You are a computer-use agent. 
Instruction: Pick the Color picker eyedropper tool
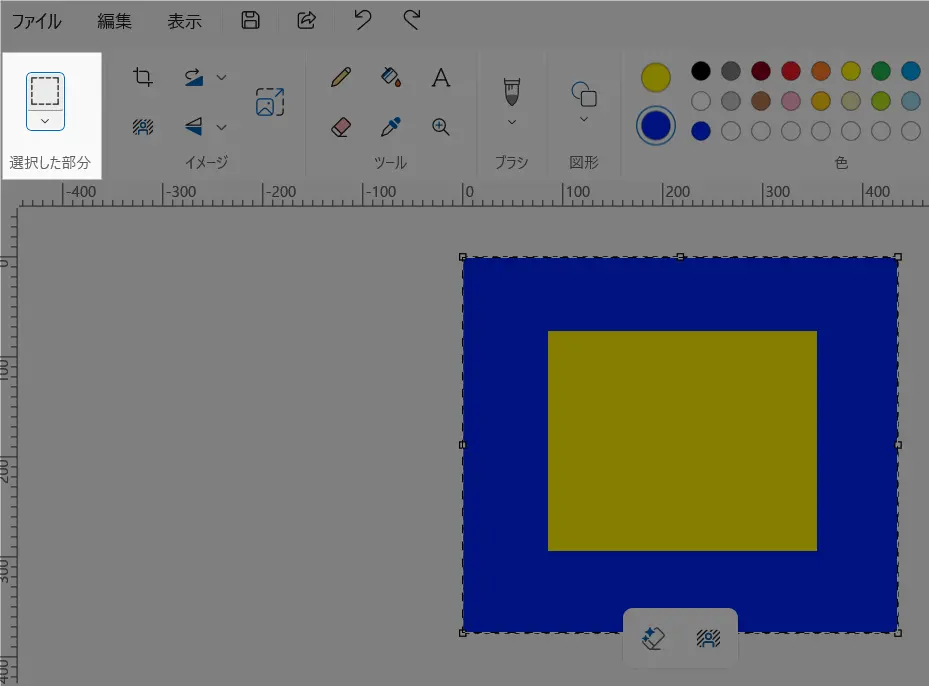pos(391,127)
